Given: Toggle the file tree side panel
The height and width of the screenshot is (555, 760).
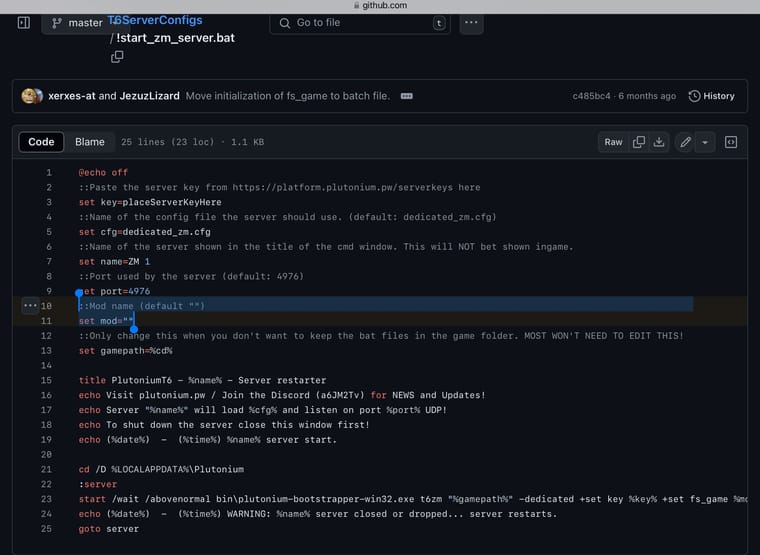Looking at the screenshot, I should click(24, 23).
